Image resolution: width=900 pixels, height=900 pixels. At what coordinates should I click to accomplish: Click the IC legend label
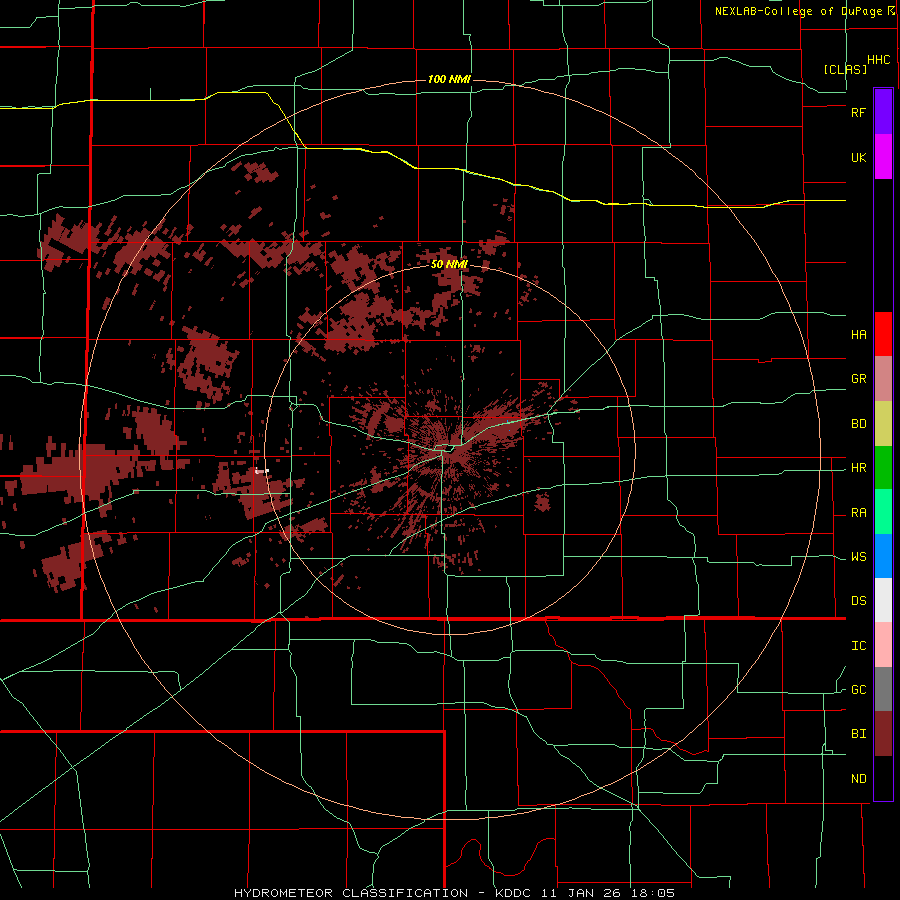point(858,646)
